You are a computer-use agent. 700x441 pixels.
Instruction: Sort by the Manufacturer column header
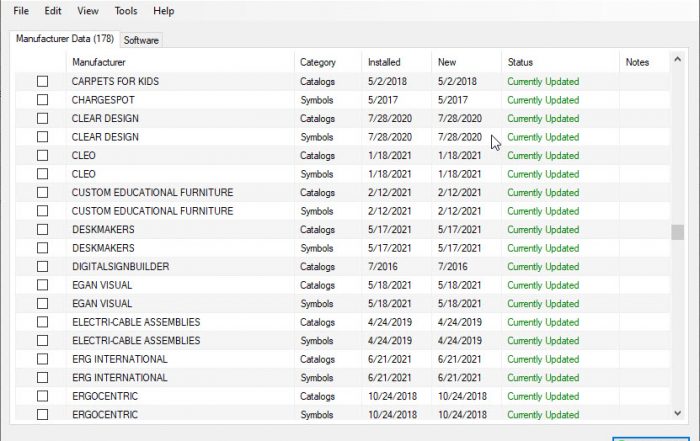180,62
